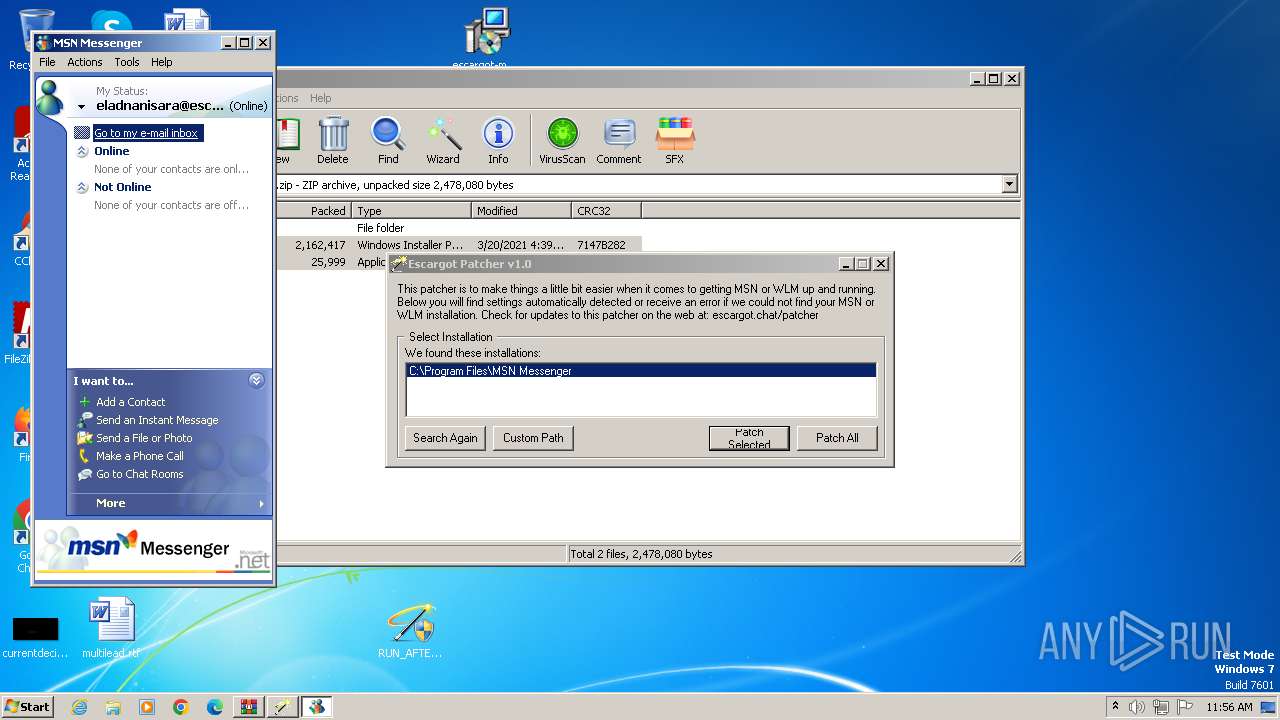Switch to Escargot Patcher taskbar button

click(x=283, y=707)
